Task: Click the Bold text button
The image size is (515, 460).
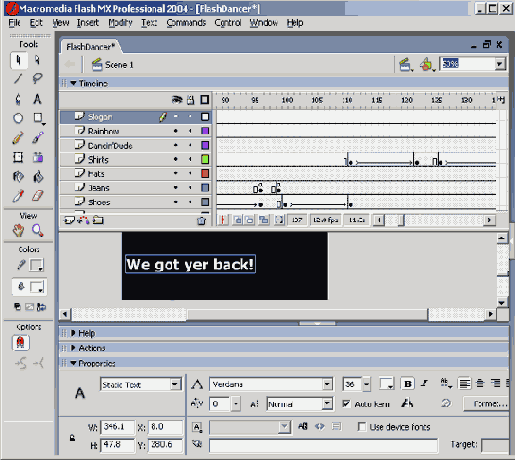Action: tap(407, 384)
